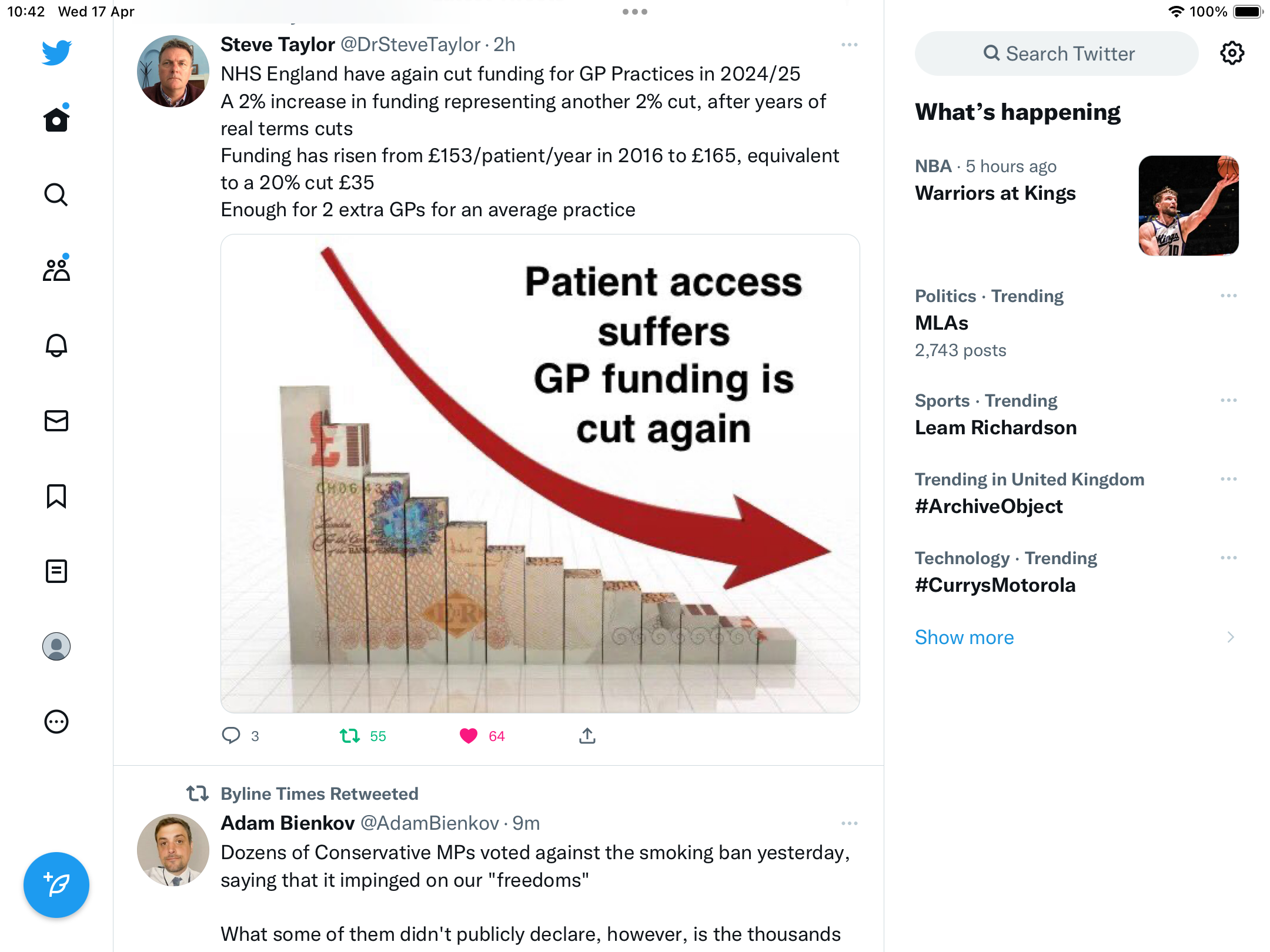Open Bookmarks in sidebar
Viewport: 1270px width, 952px height.
tap(56, 496)
